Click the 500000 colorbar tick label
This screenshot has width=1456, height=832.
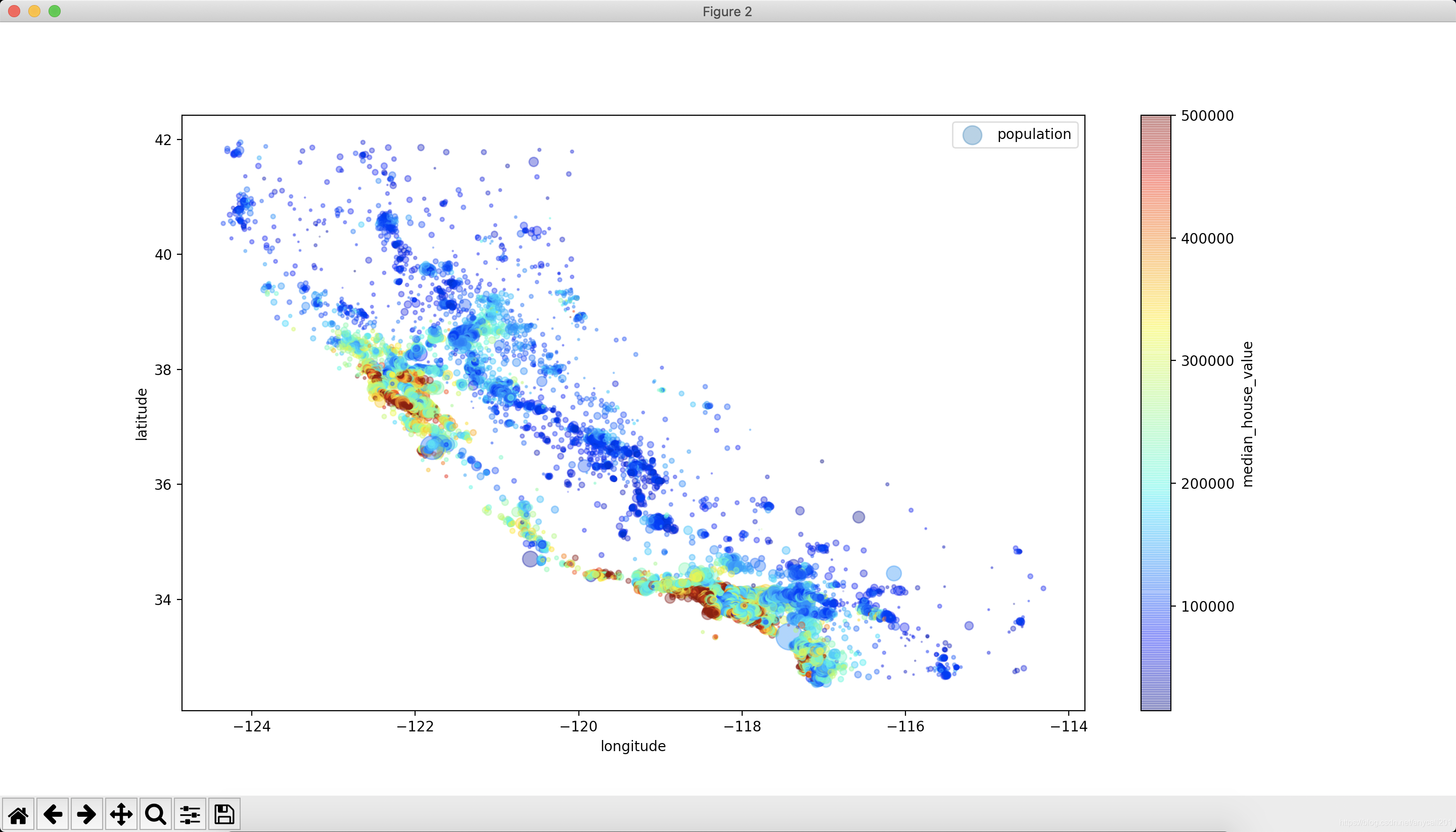click(x=1207, y=116)
